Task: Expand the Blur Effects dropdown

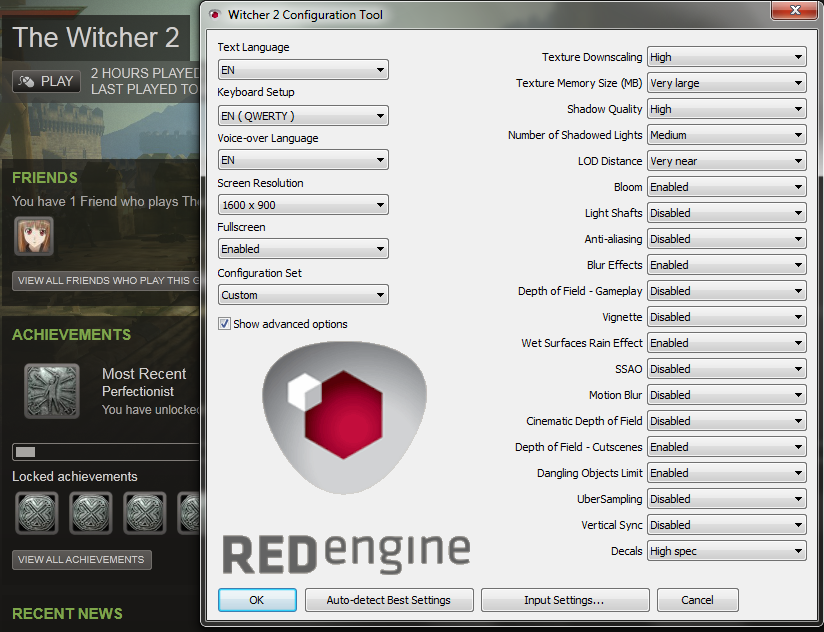Action: [727, 265]
